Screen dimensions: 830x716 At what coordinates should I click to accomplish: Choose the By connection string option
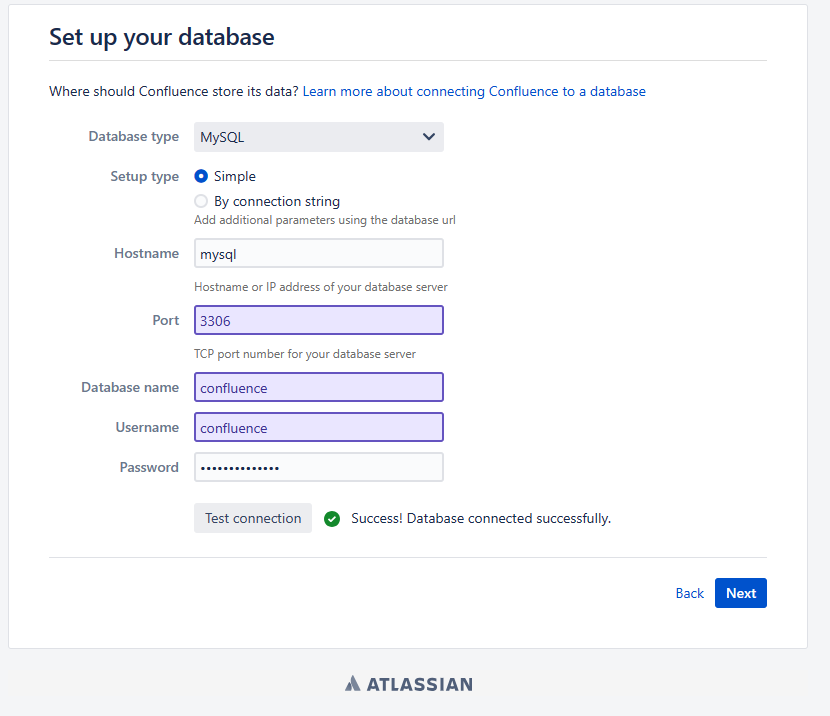[x=201, y=201]
